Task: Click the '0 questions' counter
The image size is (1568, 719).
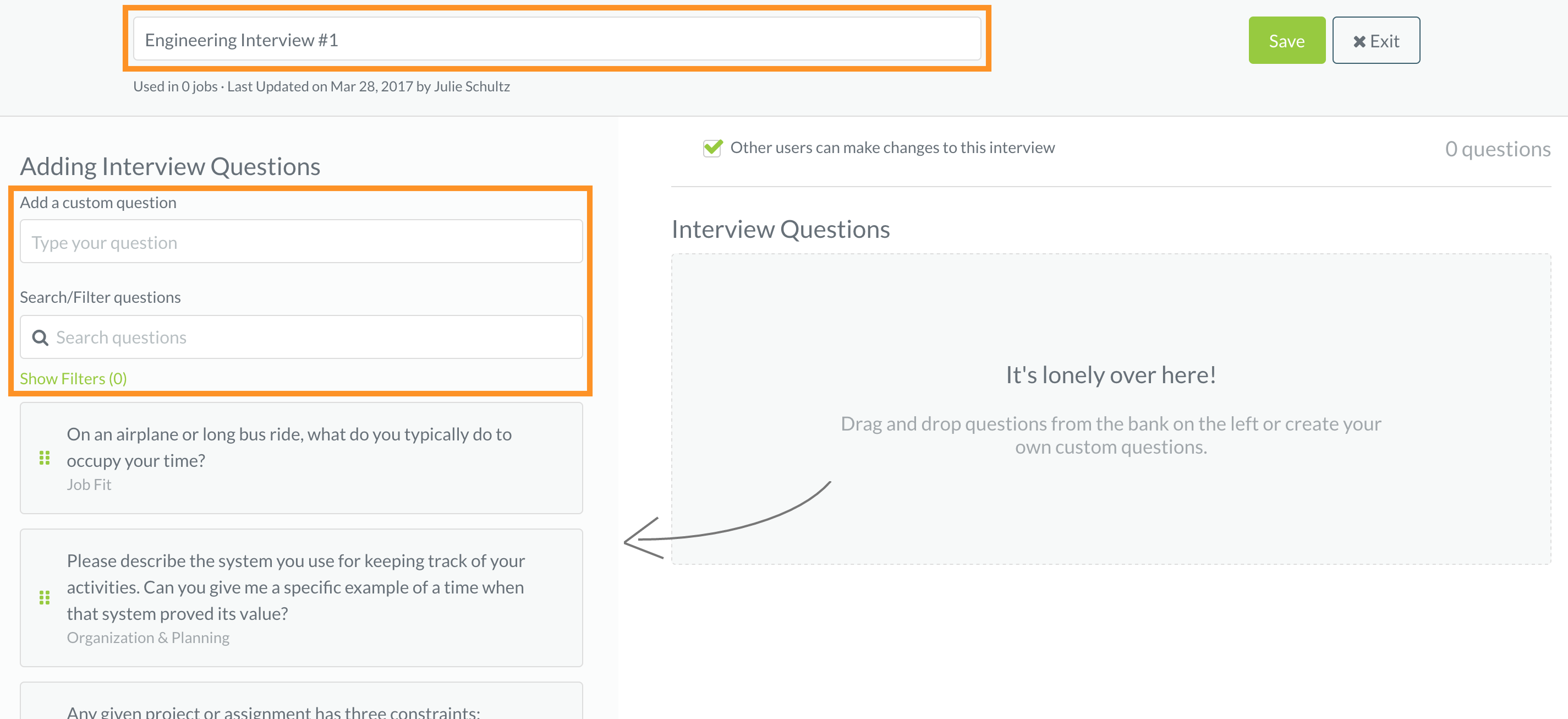Action: pyautogui.click(x=1498, y=149)
